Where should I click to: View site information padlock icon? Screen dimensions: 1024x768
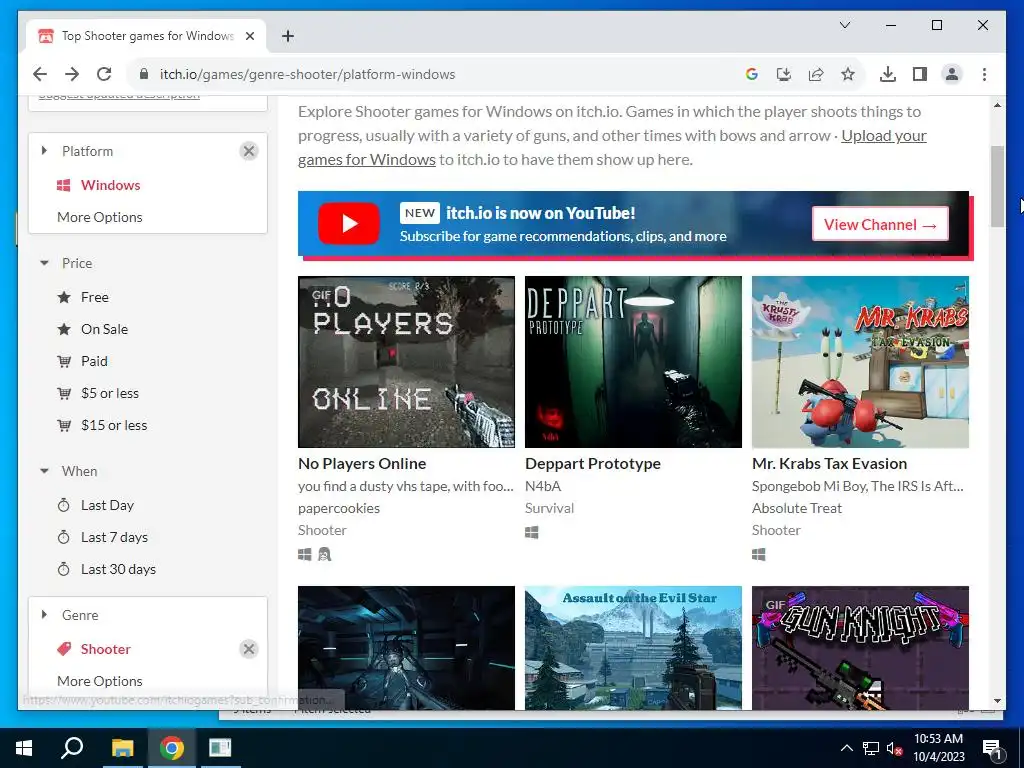144,74
